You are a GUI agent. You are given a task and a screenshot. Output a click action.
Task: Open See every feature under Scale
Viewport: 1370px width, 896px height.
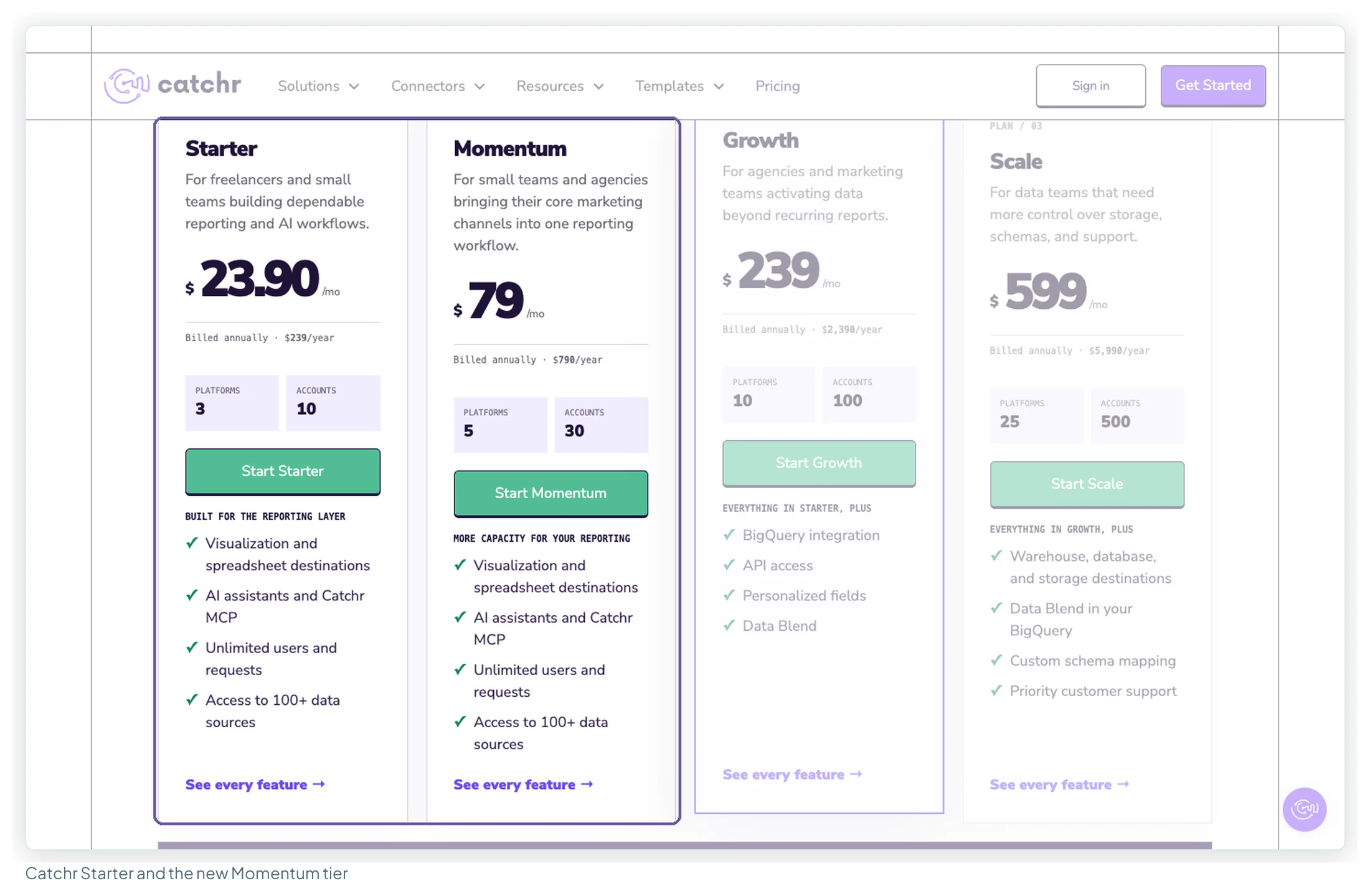(x=1059, y=785)
